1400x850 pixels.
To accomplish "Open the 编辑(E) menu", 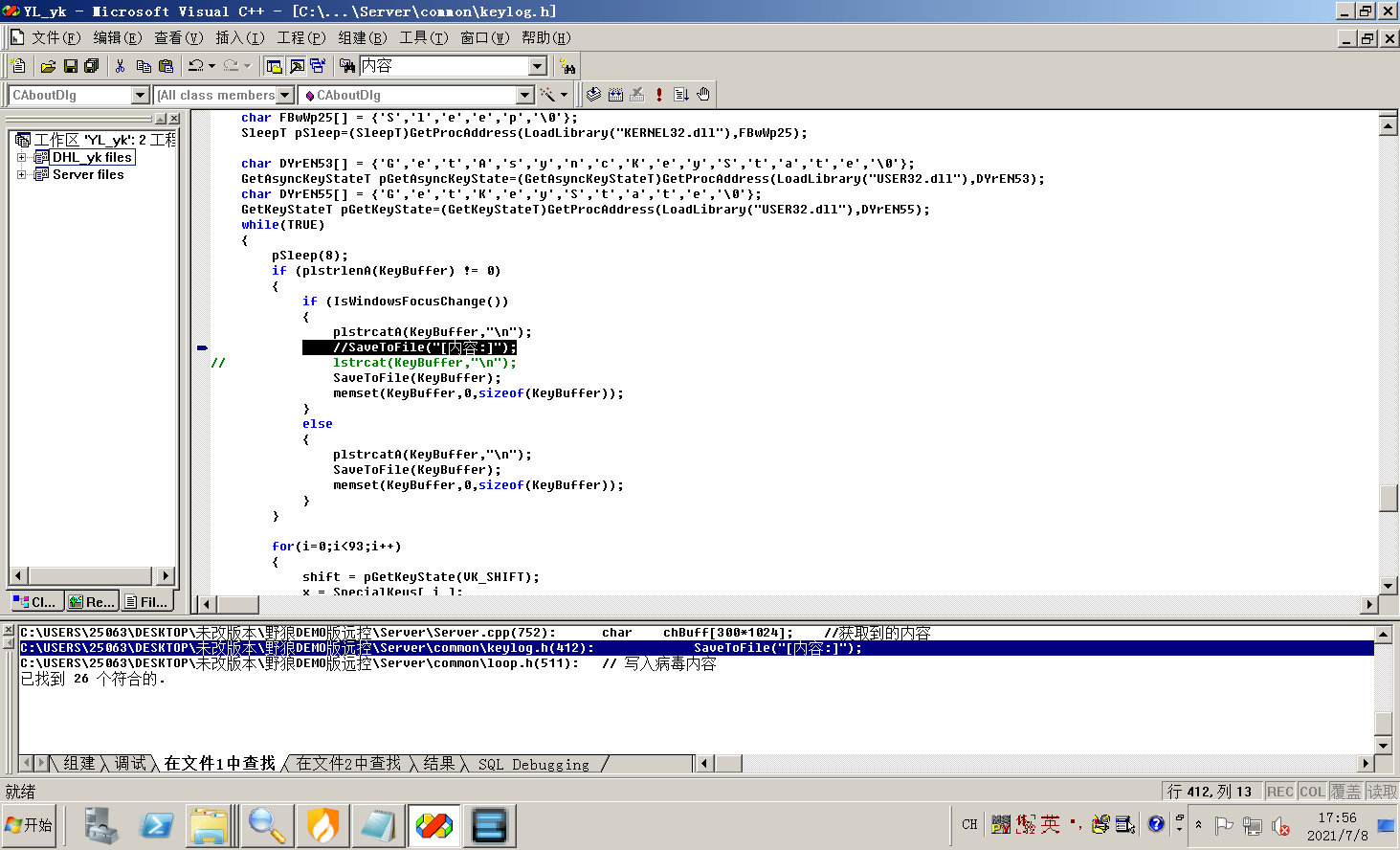I will tap(118, 37).
